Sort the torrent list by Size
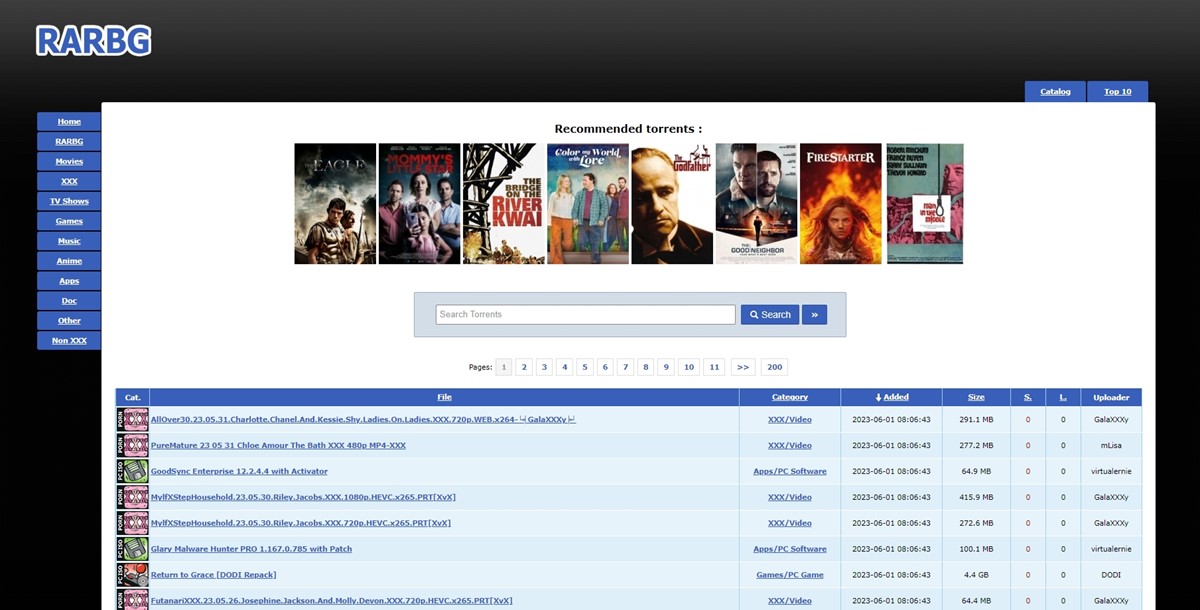The height and width of the screenshot is (610, 1200). tap(976, 397)
